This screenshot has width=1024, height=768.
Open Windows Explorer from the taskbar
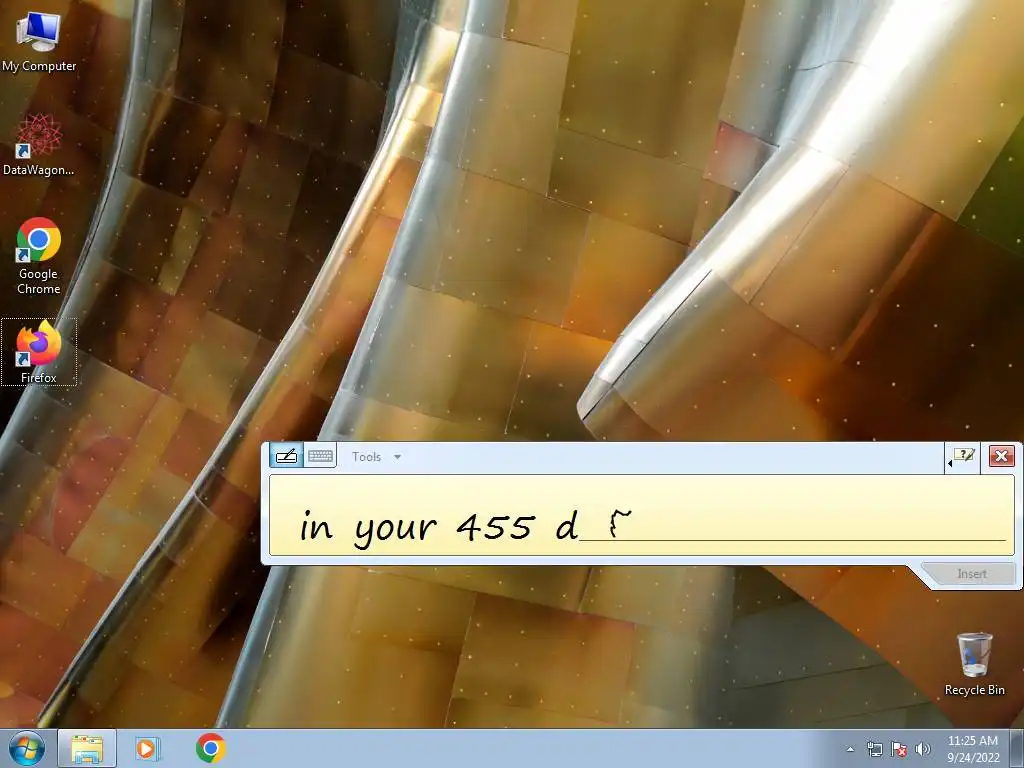[87, 748]
